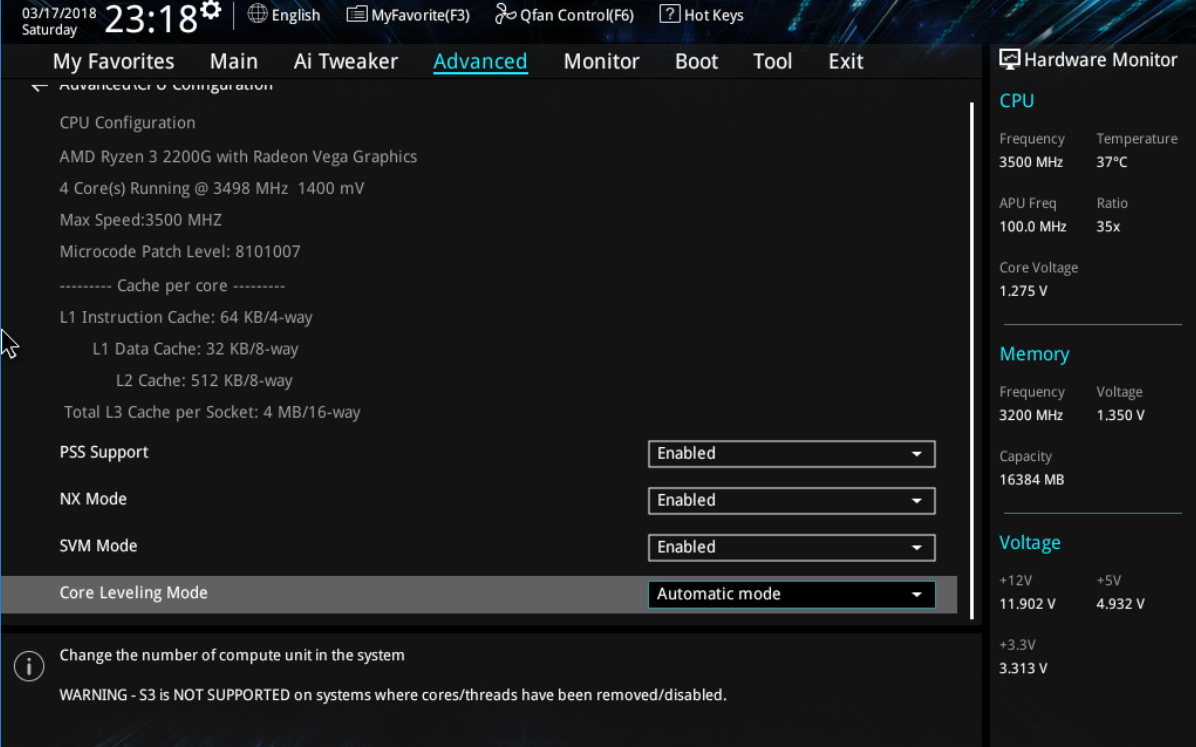Screen dimensions: 1196x747
Task: Open the Core Leveling Mode dropdown
Action: pyautogui.click(x=791, y=594)
